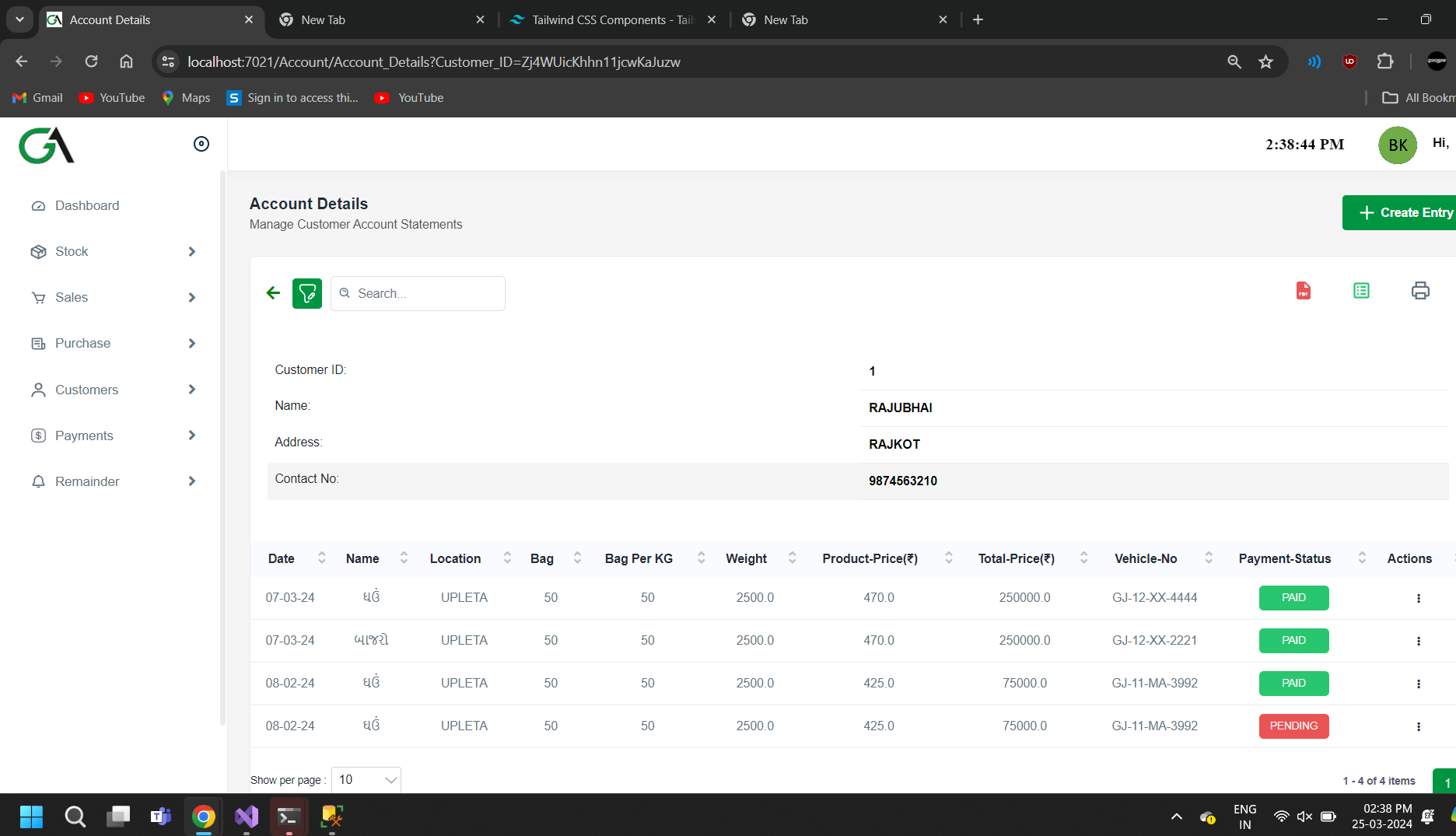
Task: Open actions menu for PENDING row
Action: point(1419,727)
